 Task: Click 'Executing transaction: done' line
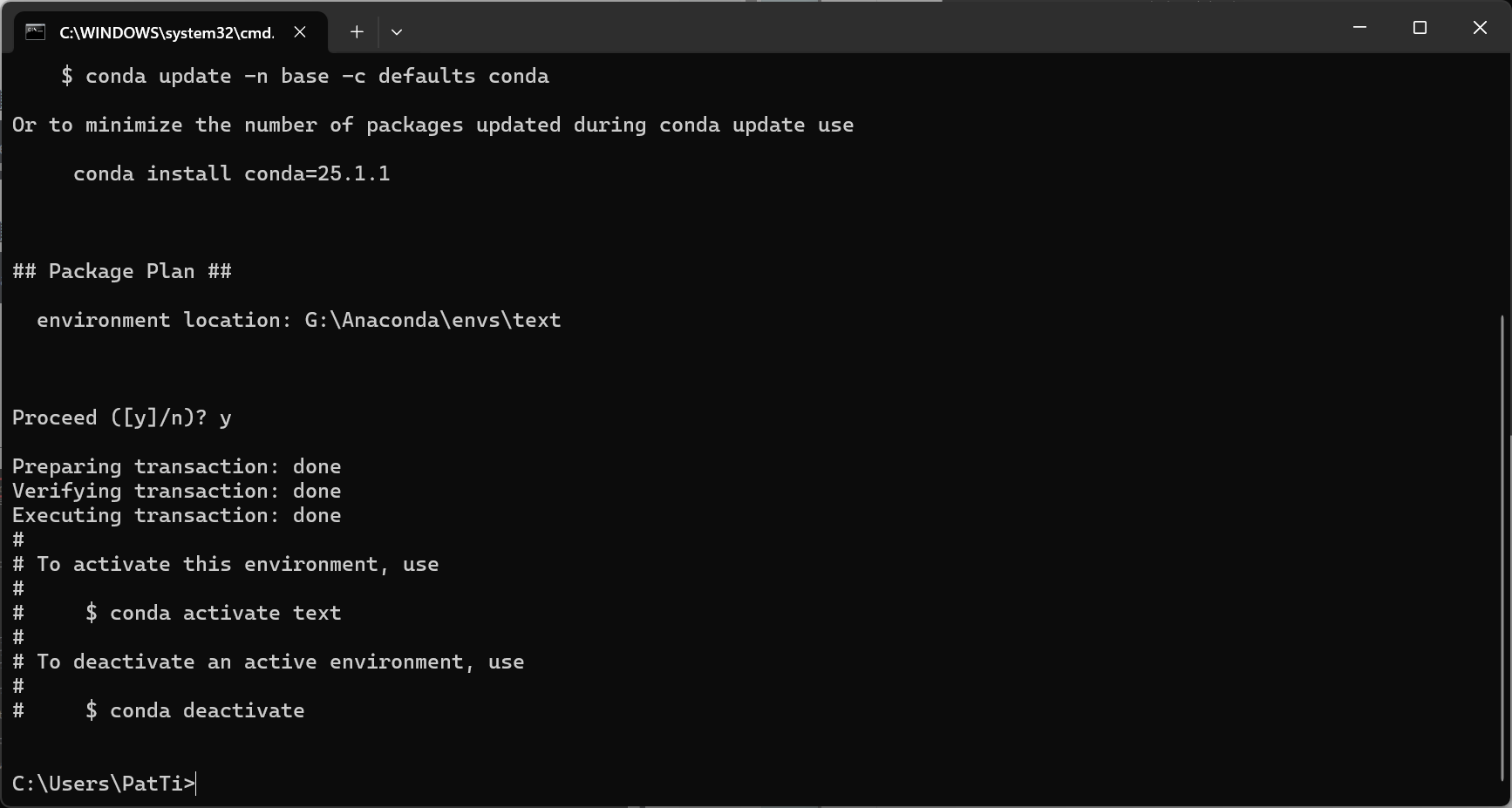tap(177, 516)
